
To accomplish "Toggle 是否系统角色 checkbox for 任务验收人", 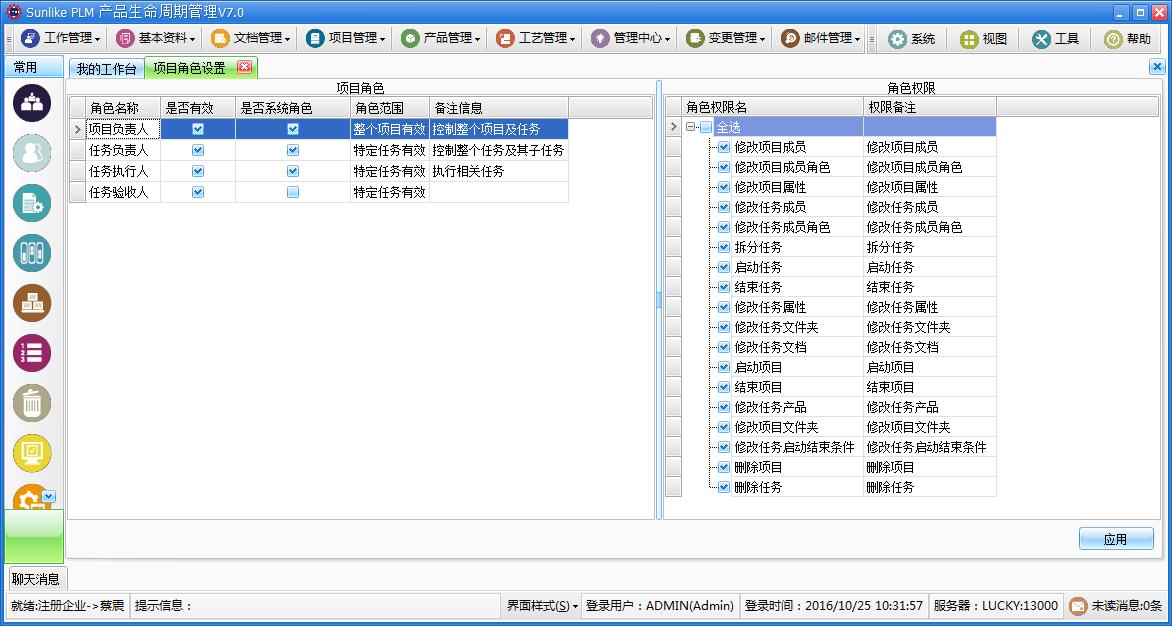I will tap(293, 192).
